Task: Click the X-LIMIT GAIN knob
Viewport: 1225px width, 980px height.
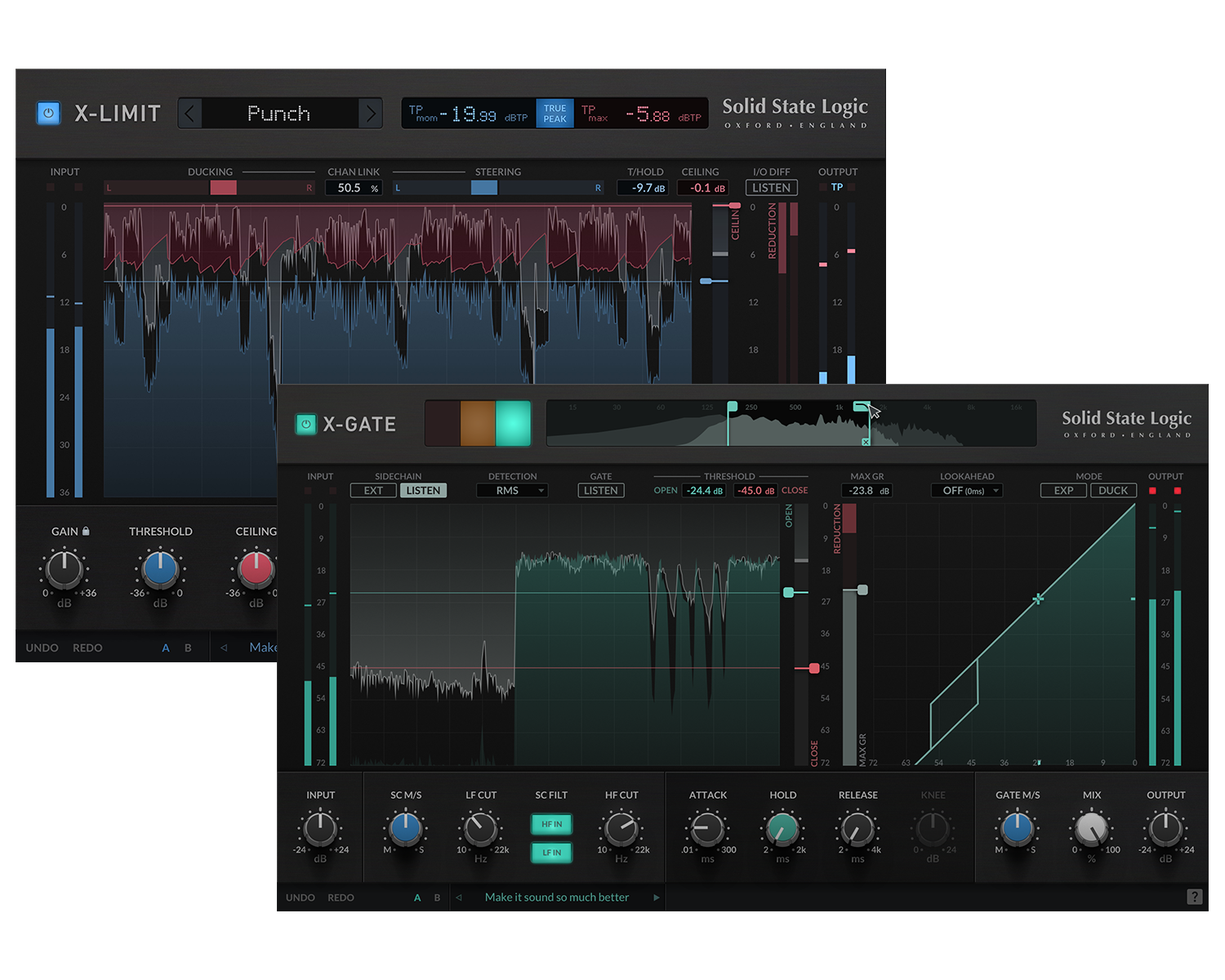Action: pos(65,569)
